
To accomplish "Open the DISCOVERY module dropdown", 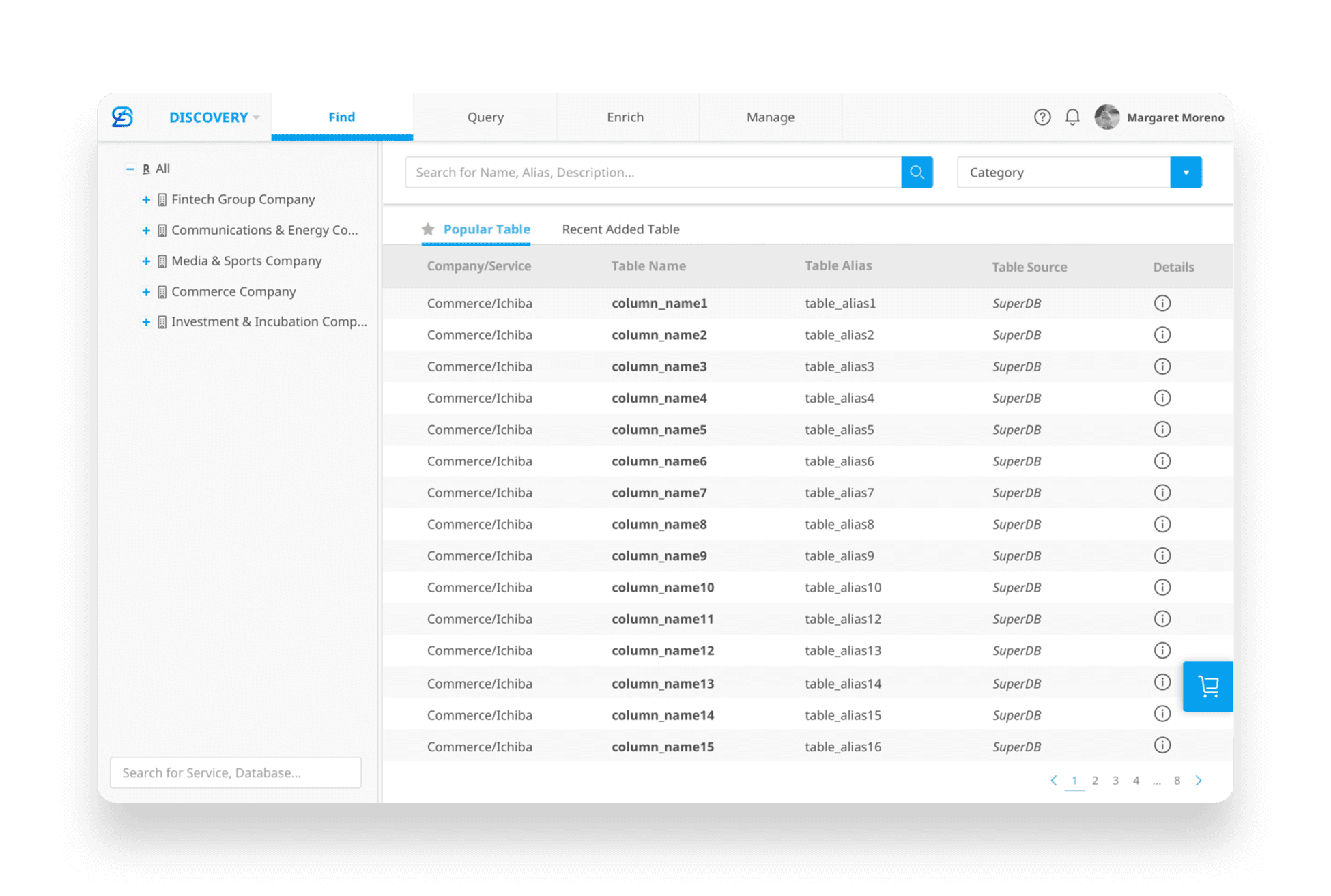I will 214,117.
